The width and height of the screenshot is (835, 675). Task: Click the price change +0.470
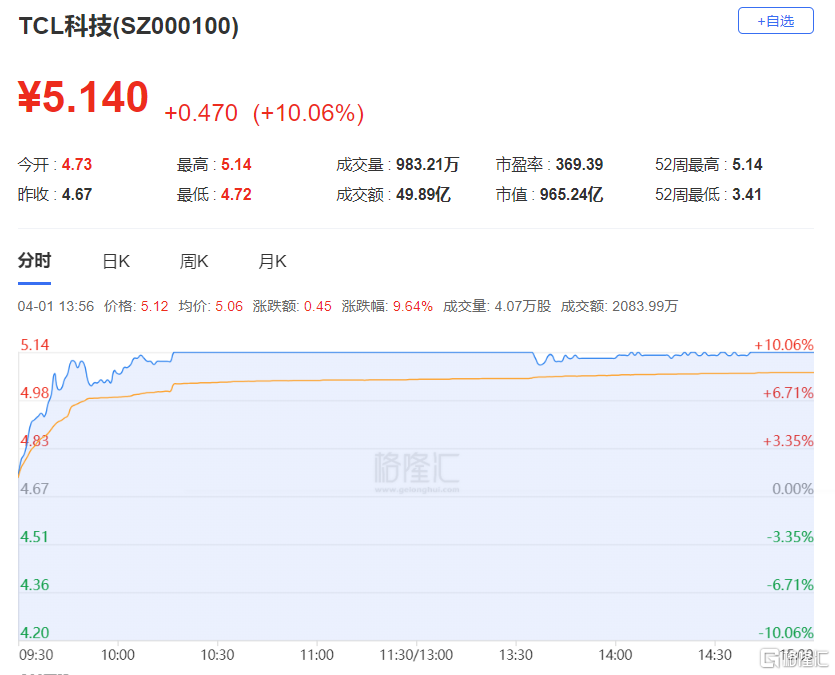pos(201,113)
